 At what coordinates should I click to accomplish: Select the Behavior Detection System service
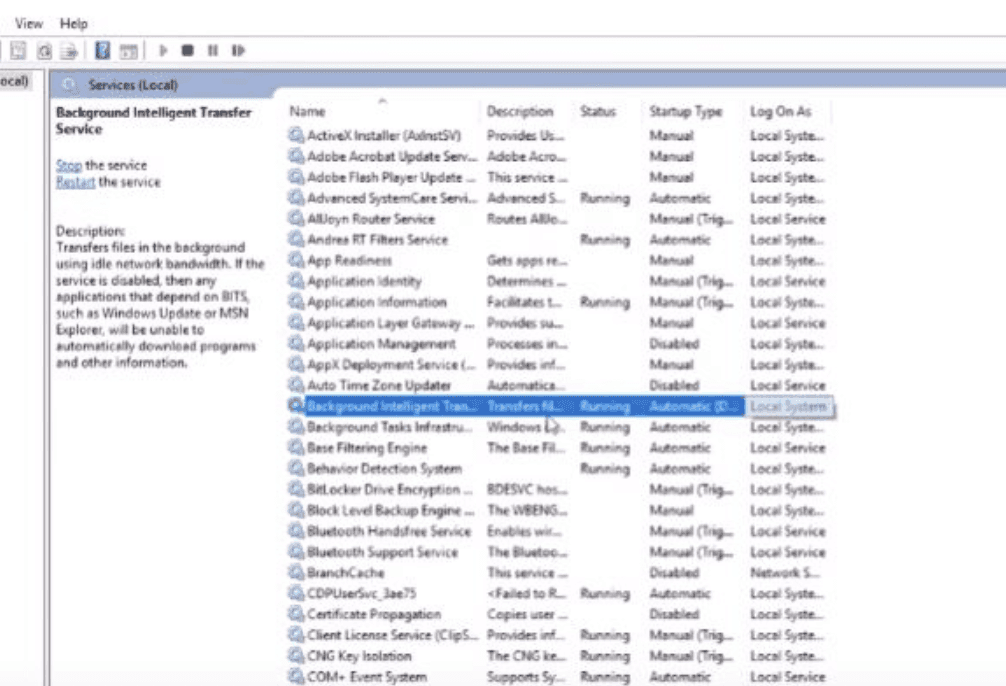click(x=559, y=468)
